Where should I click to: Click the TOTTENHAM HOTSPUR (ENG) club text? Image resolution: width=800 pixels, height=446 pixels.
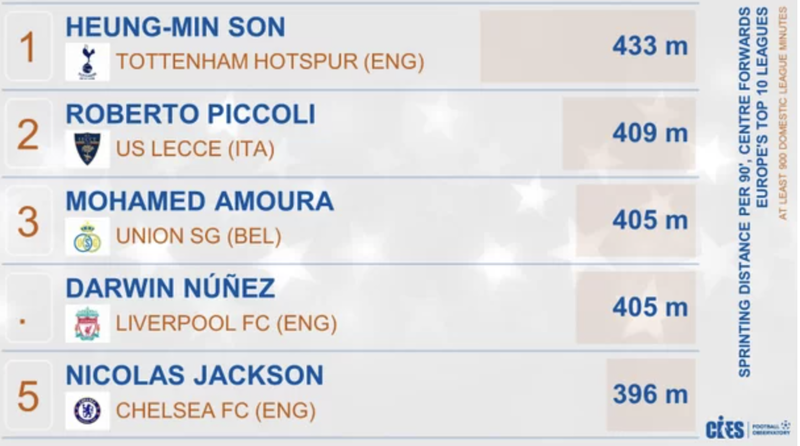(x=270, y=62)
